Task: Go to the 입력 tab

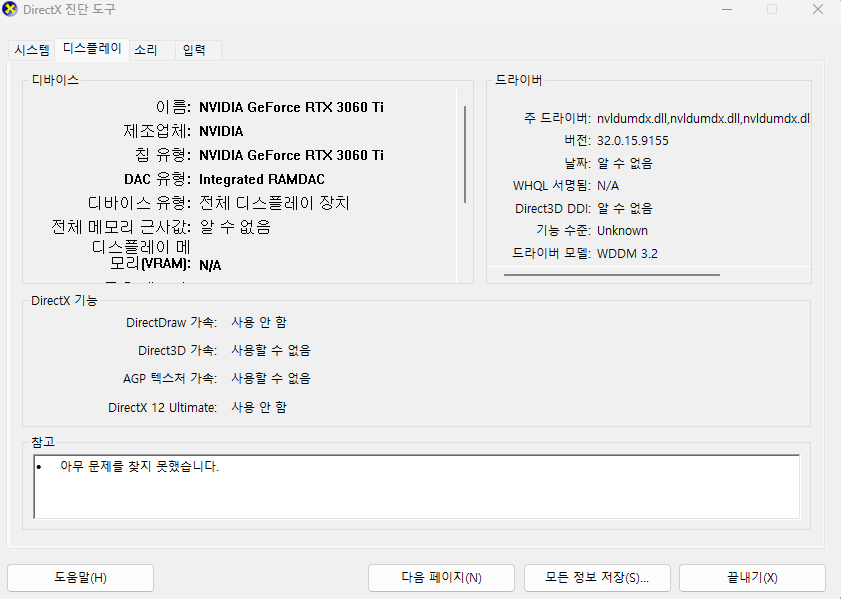Action: click(194, 50)
